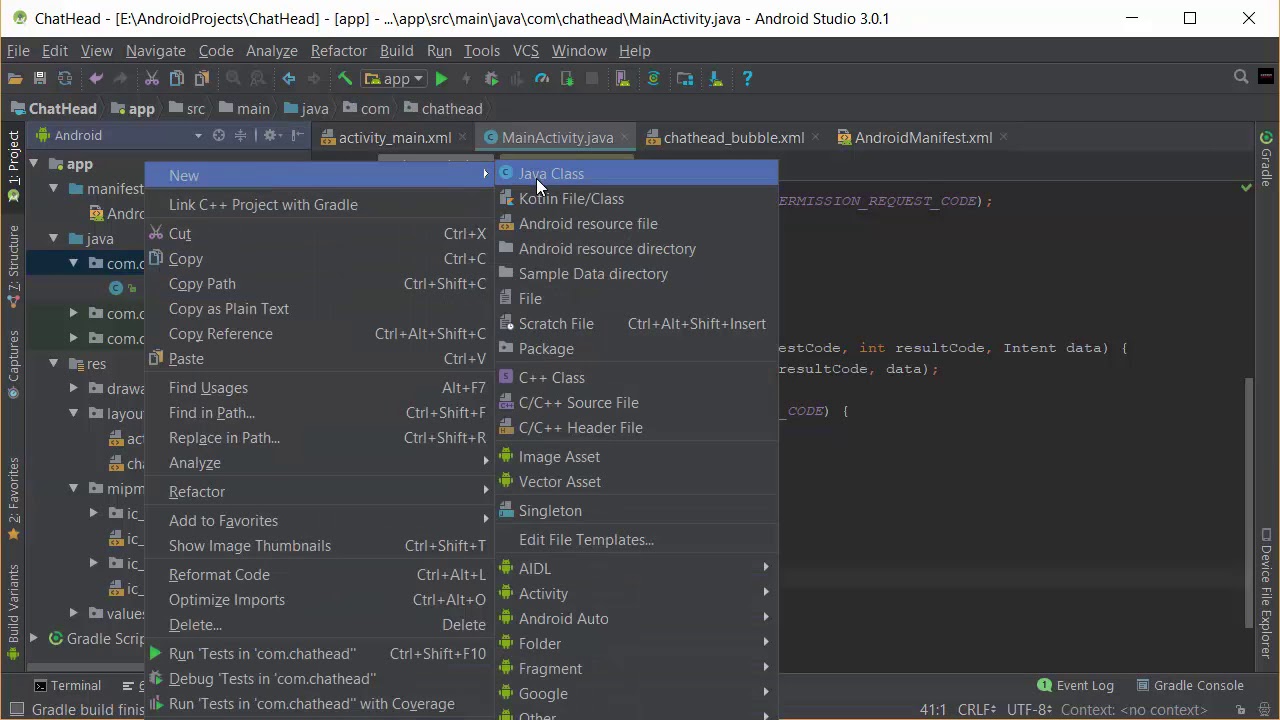Click the Open folder toolbar icon
Image resolution: width=1280 pixels, height=720 pixels.
pyautogui.click(x=15, y=78)
